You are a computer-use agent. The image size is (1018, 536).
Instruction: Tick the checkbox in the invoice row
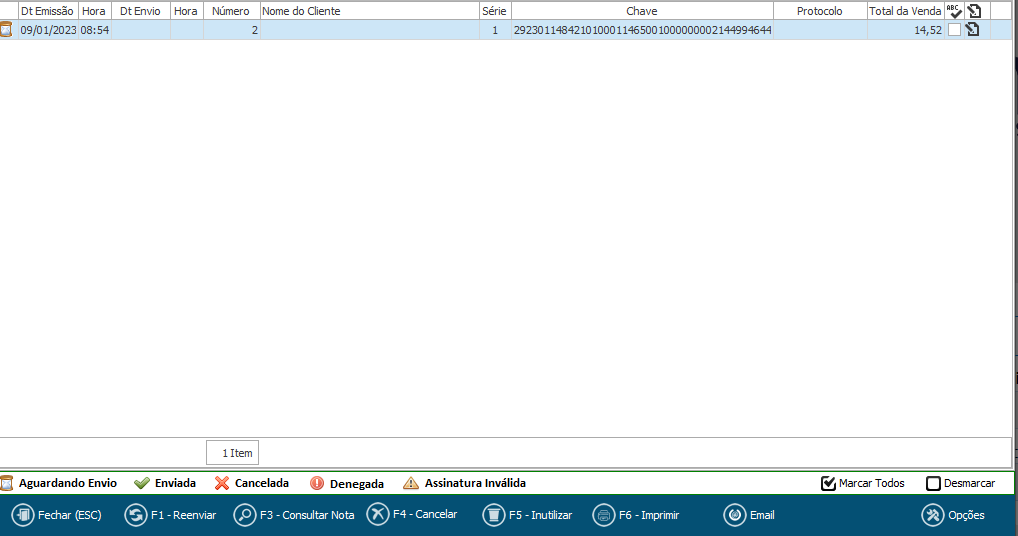pos(955,30)
